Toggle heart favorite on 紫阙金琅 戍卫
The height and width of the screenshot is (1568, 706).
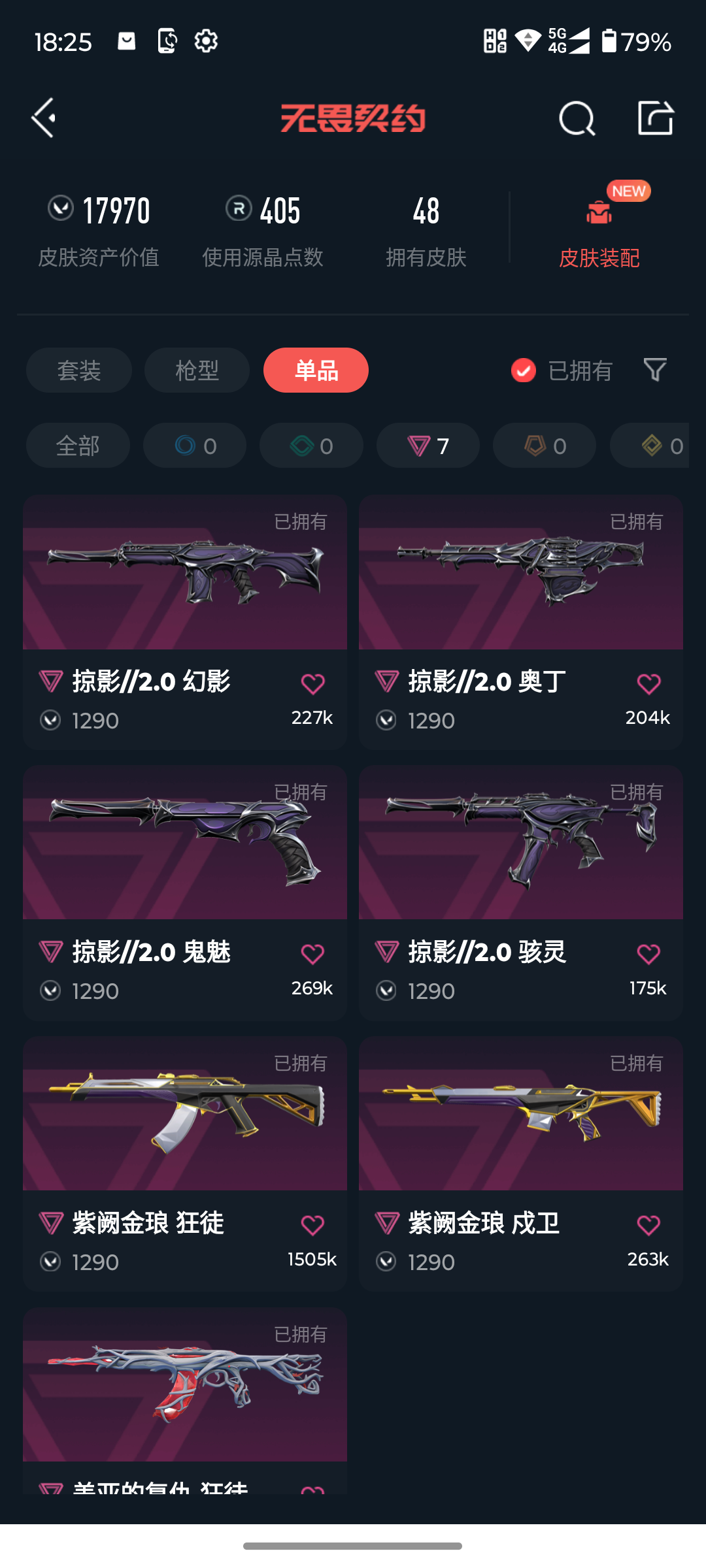coord(648,1225)
